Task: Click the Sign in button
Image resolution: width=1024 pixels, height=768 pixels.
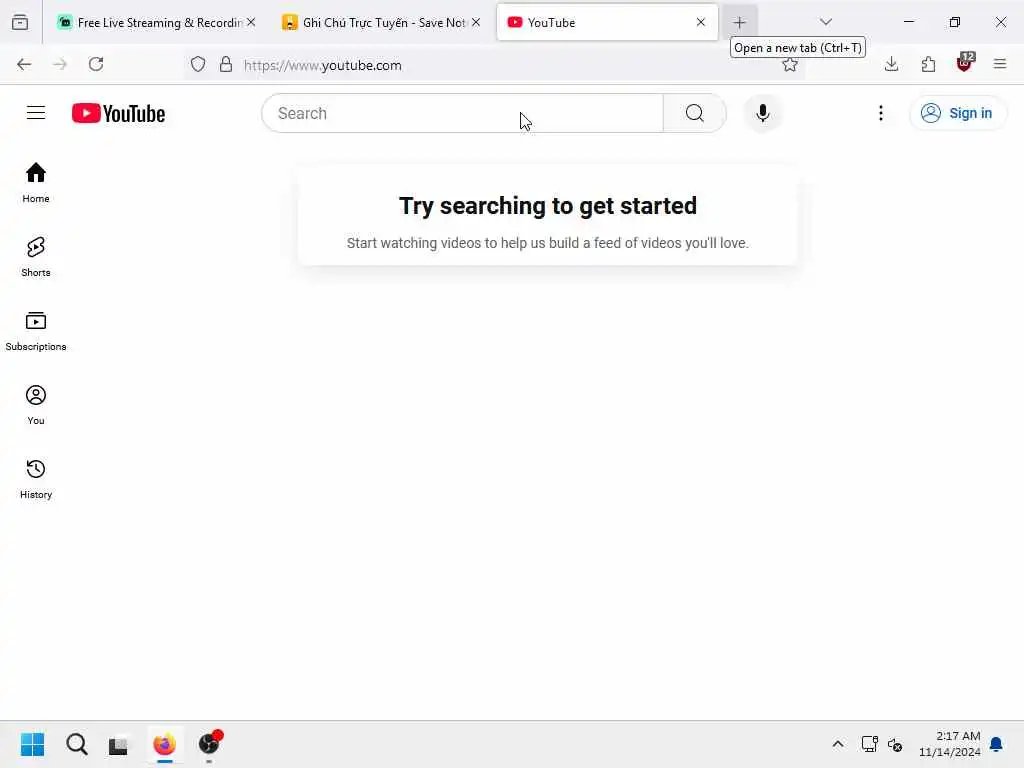Action: point(957,113)
